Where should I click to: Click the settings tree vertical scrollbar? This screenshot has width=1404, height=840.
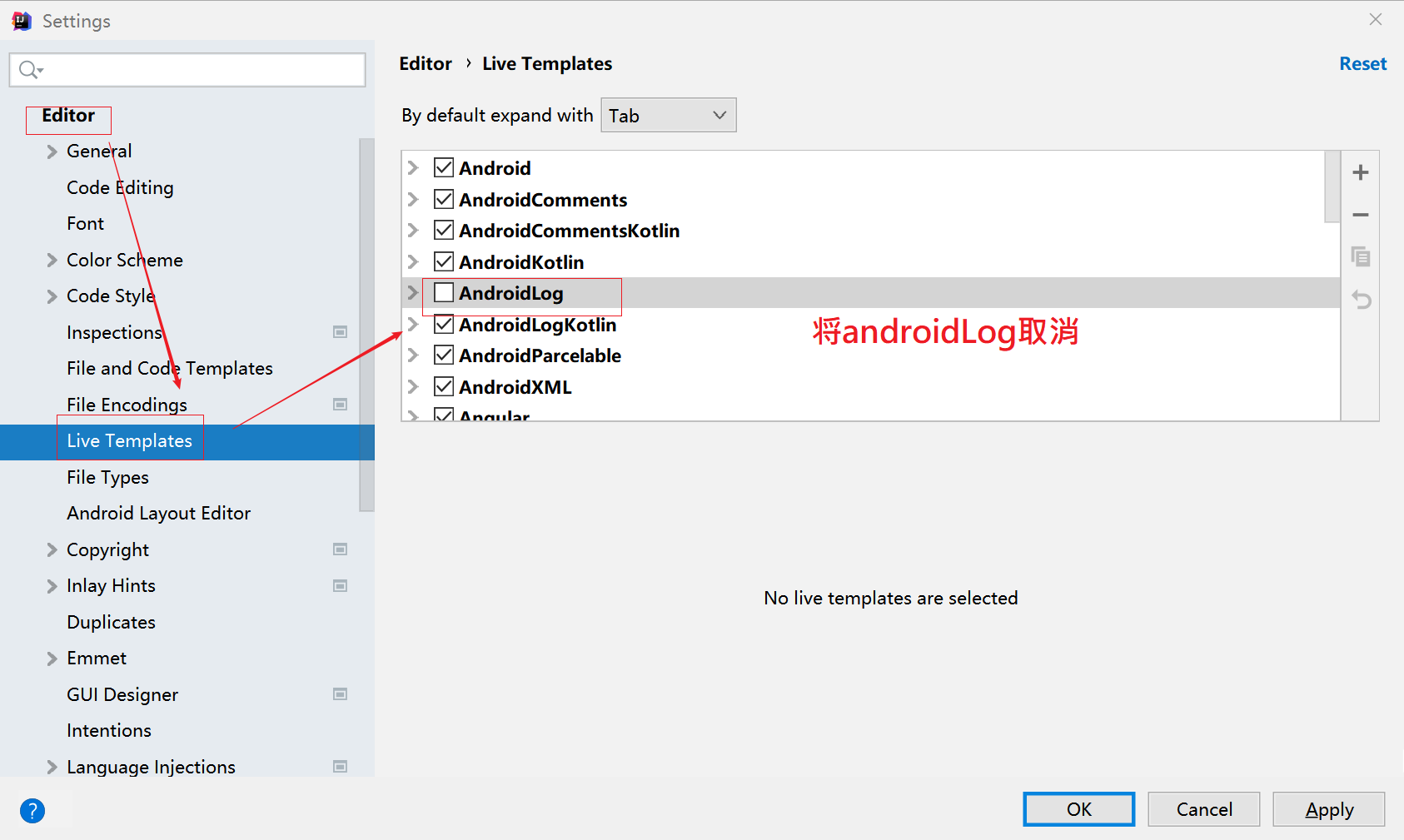(366, 325)
